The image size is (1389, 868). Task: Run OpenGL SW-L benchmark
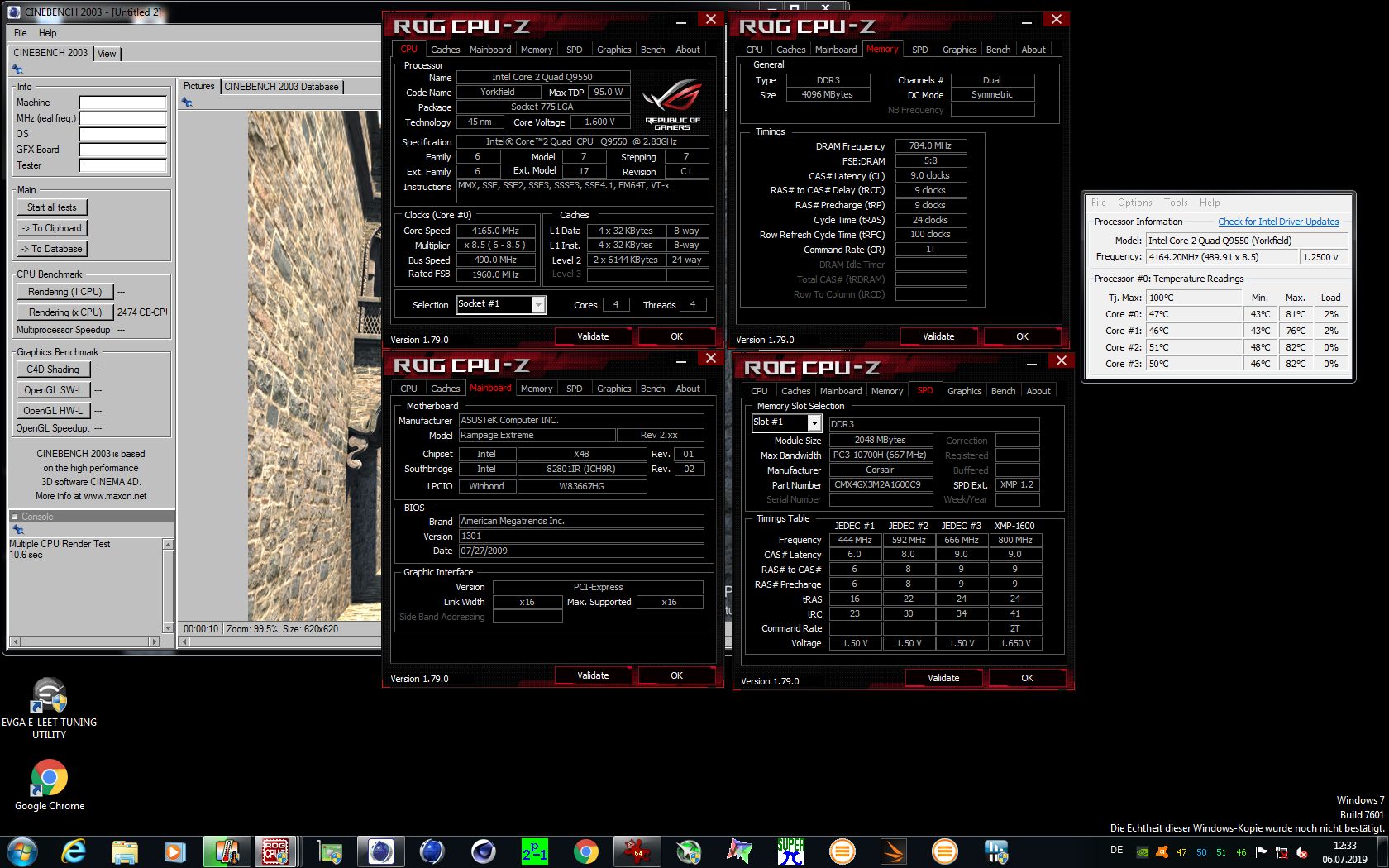53,390
